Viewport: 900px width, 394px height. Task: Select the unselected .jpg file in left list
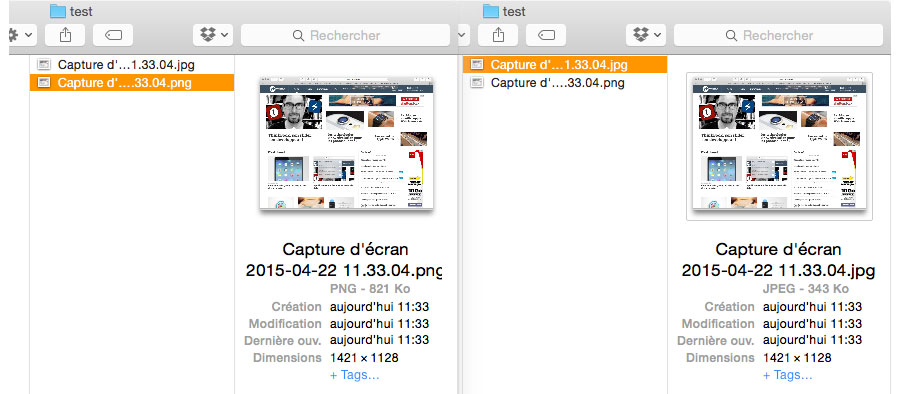(x=132, y=64)
